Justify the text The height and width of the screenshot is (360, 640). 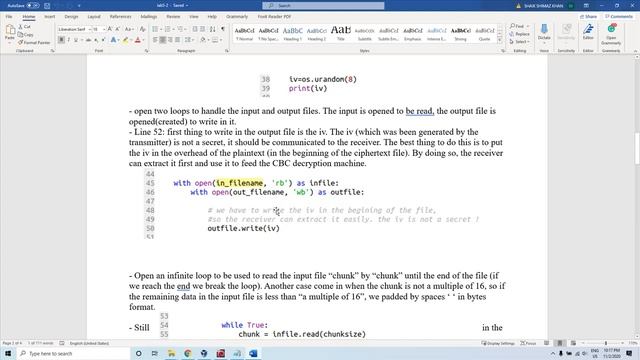coord(178,40)
